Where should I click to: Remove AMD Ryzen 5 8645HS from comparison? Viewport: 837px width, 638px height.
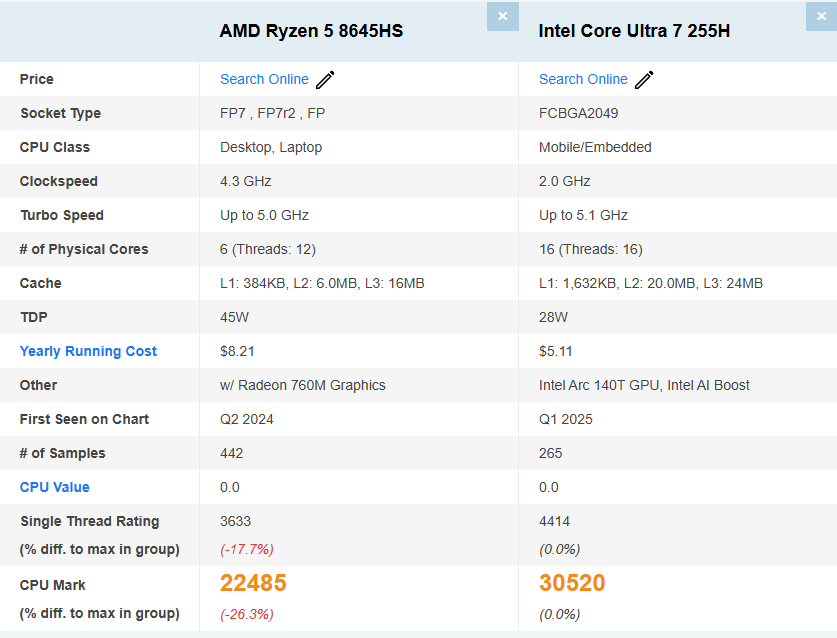pyautogui.click(x=502, y=17)
